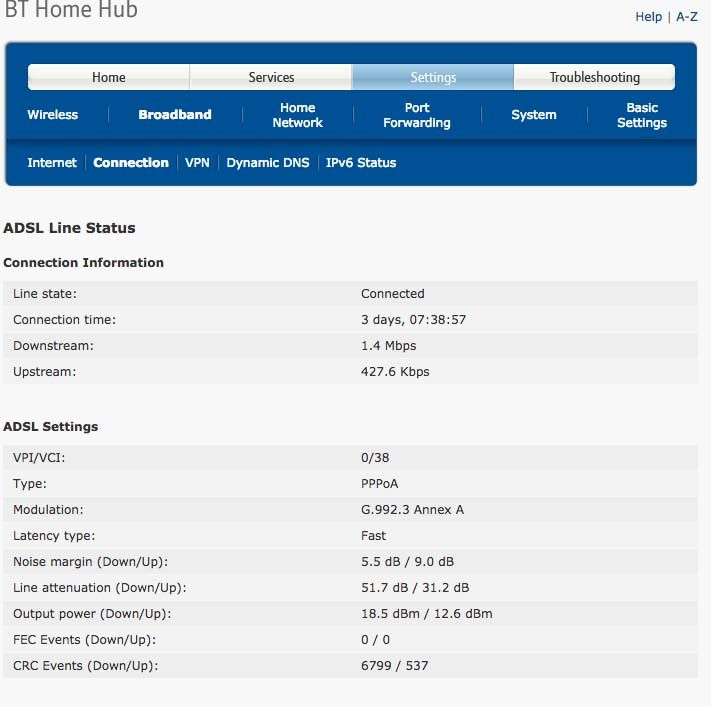Click the Type label
The width and height of the screenshot is (711, 707).
tap(30, 484)
